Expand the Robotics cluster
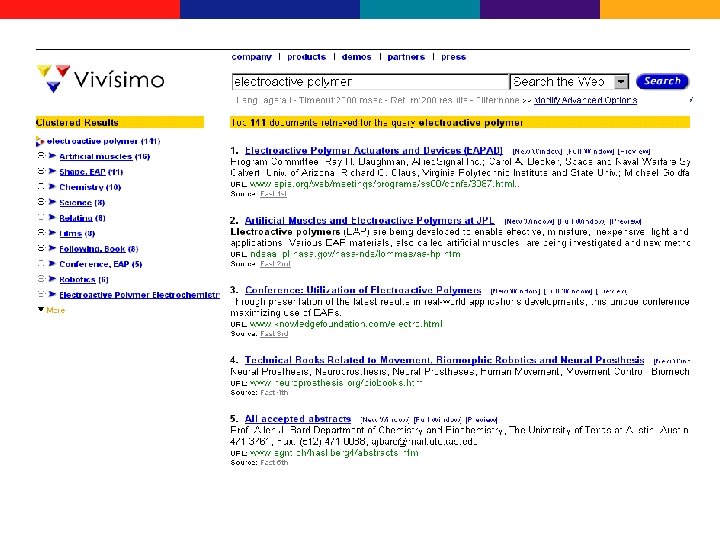The width and height of the screenshot is (720, 540). point(41,279)
